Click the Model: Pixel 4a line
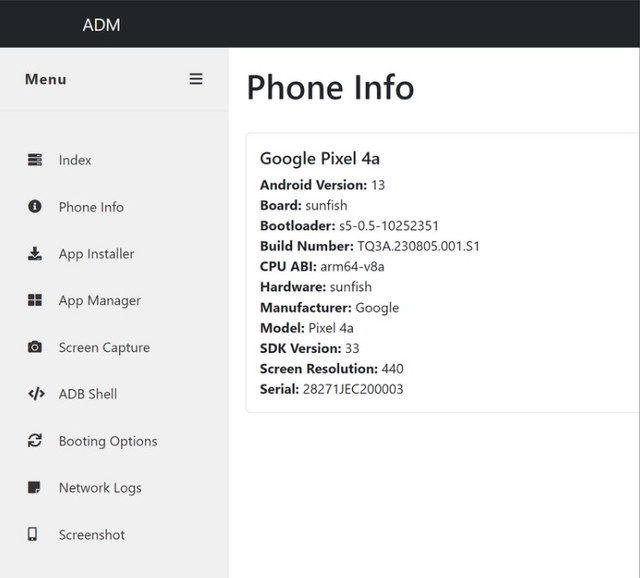Viewport: 640px width, 578px height. click(307, 328)
